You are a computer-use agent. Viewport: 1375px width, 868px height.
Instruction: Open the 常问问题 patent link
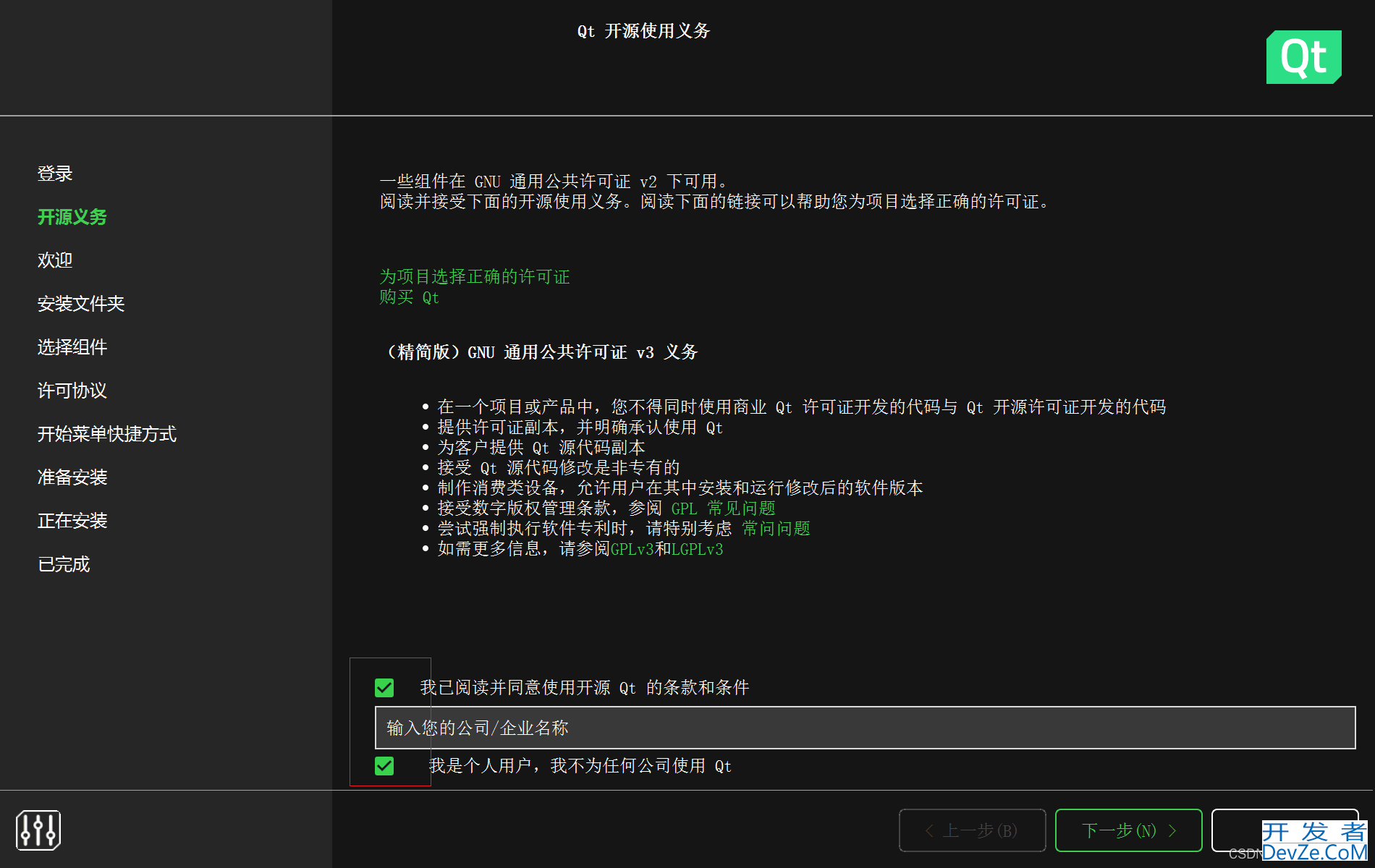[776, 529]
